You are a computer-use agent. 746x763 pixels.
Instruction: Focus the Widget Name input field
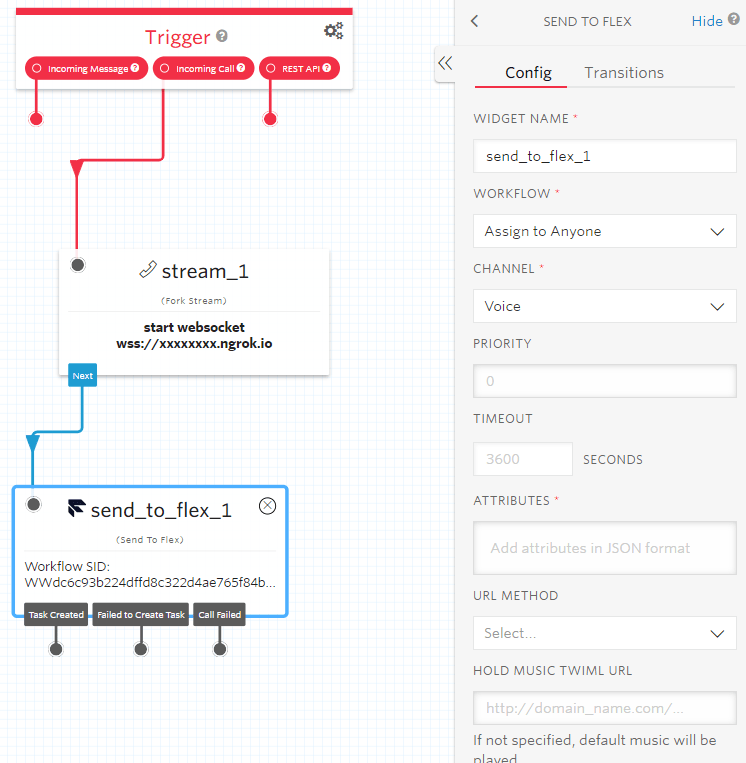[604, 156]
